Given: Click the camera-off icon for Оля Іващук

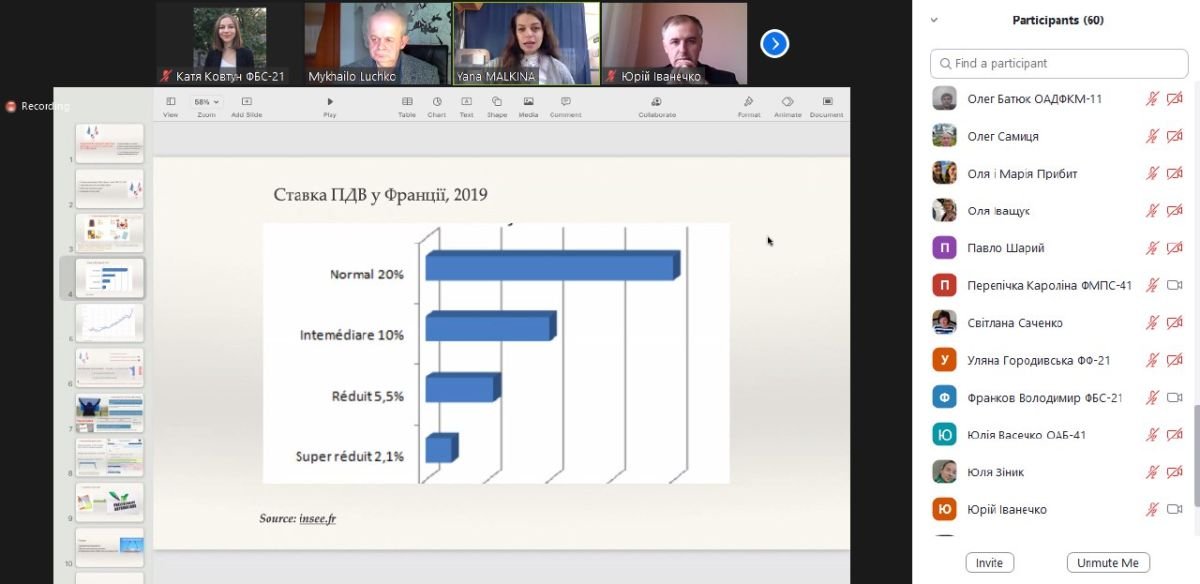Looking at the screenshot, I should point(1175,211).
